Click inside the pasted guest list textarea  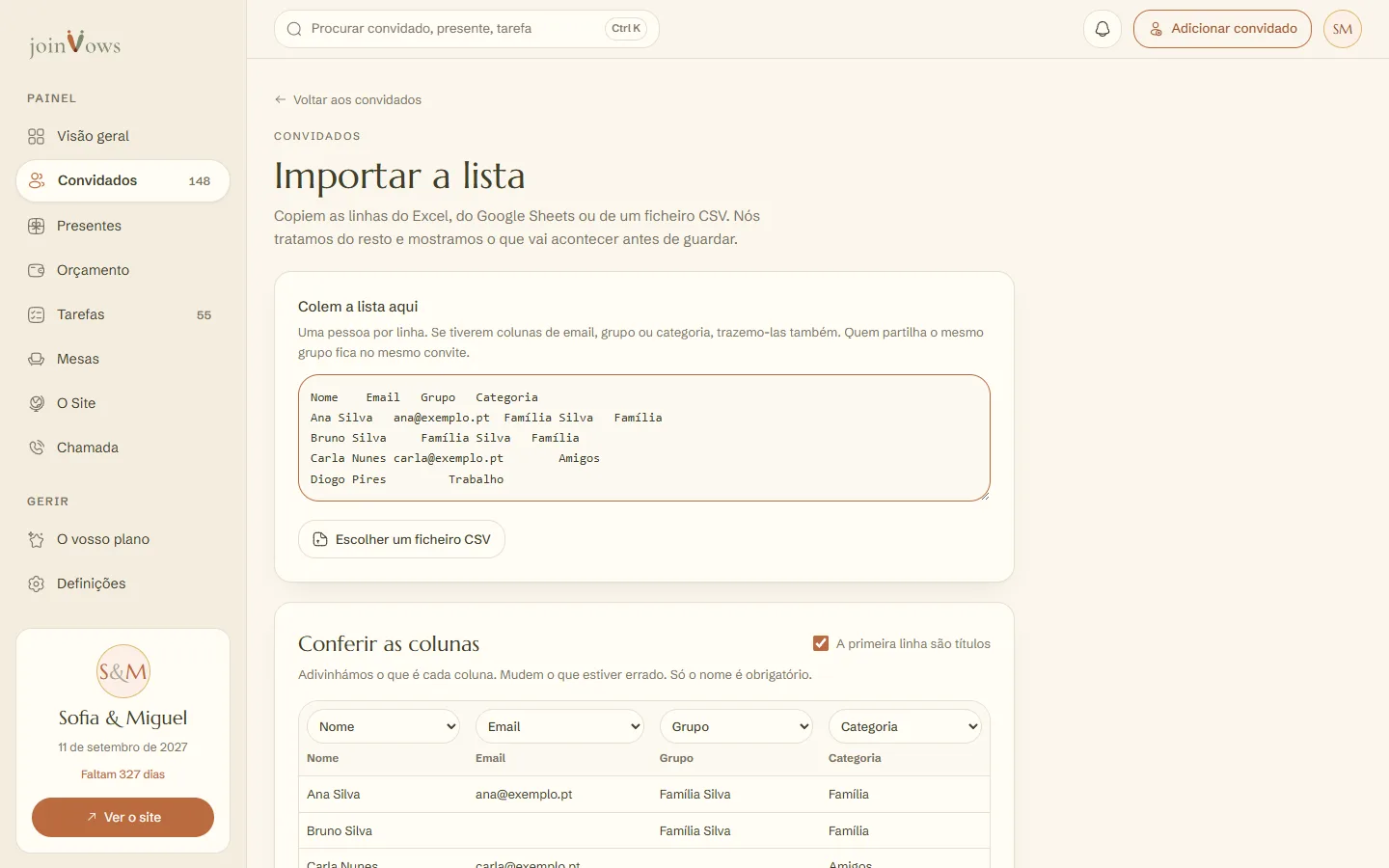pyautogui.click(x=644, y=438)
